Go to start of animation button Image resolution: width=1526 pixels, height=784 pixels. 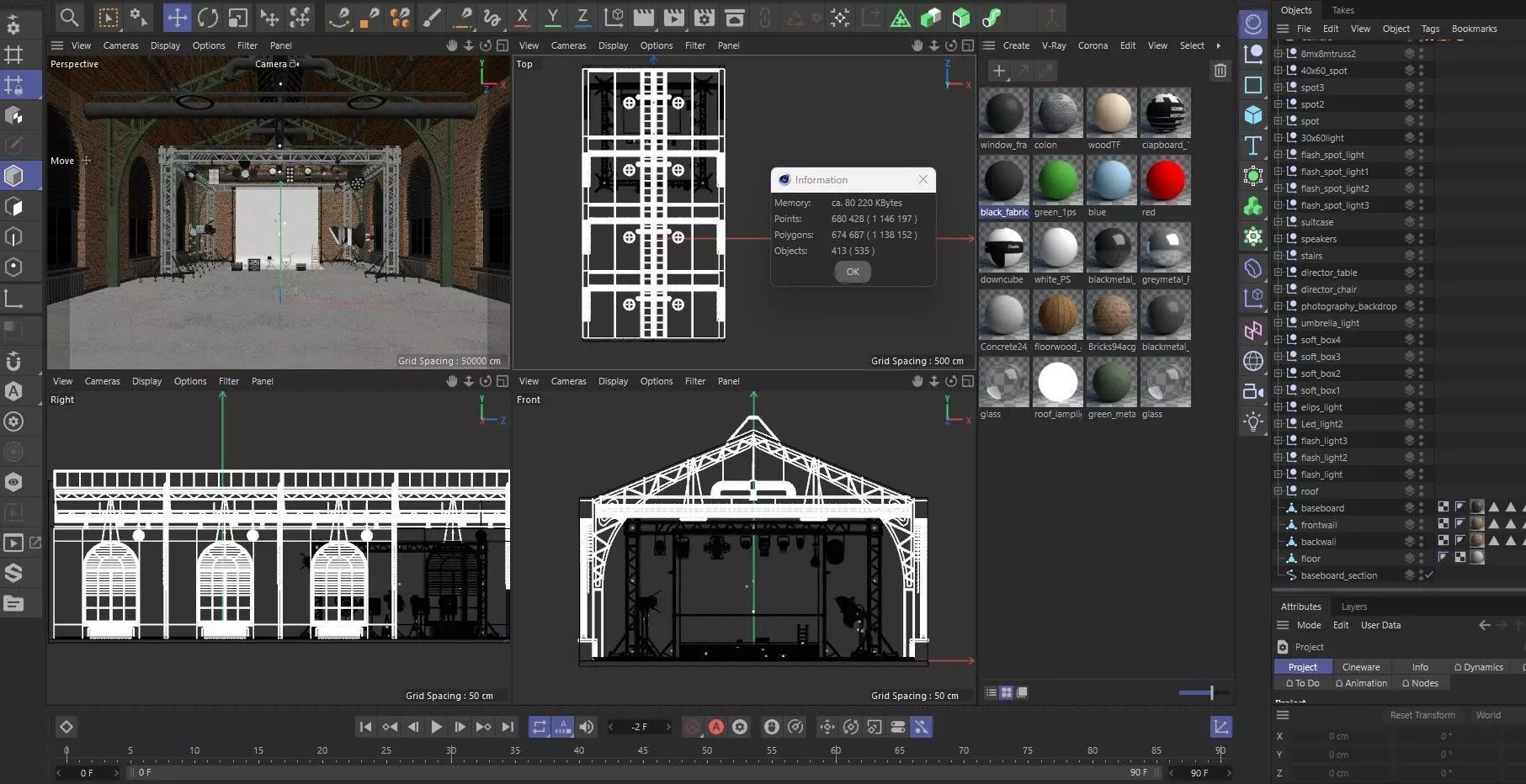[x=365, y=727]
